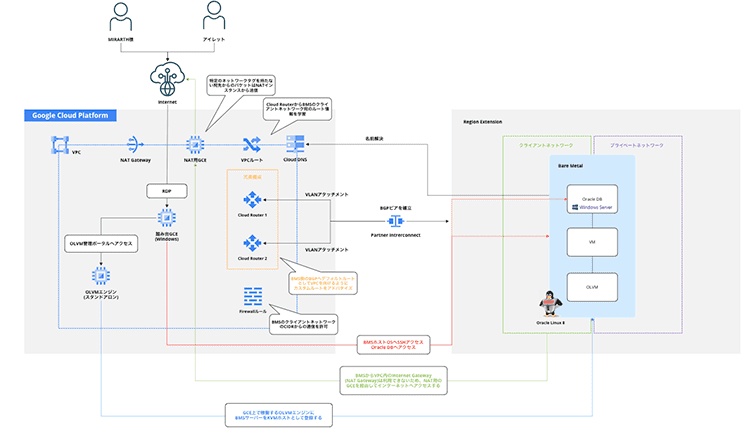This screenshot has width=750, height=433.
Task: Select the Oracle Linux 8 penguin icon
Action: [551, 304]
